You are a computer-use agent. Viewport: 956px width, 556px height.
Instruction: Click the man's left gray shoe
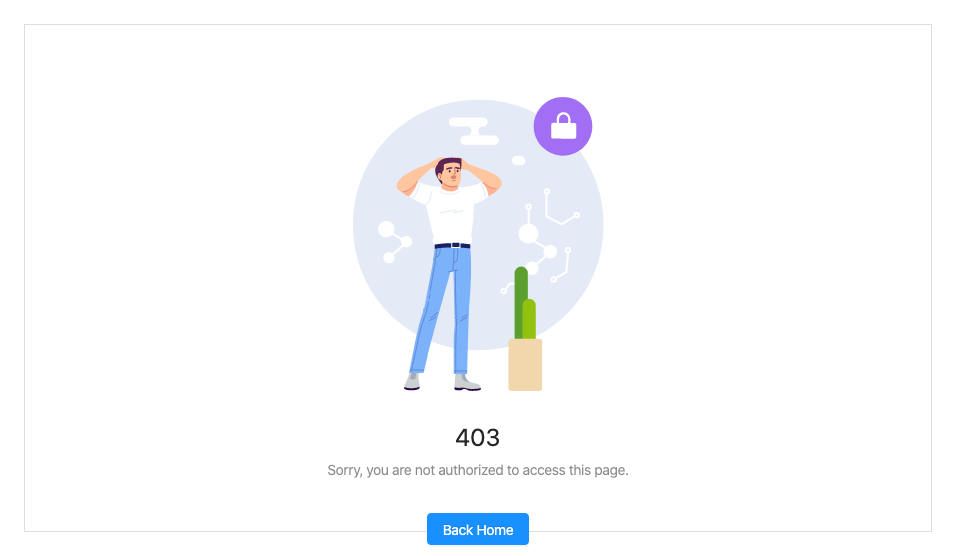(x=412, y=382)
